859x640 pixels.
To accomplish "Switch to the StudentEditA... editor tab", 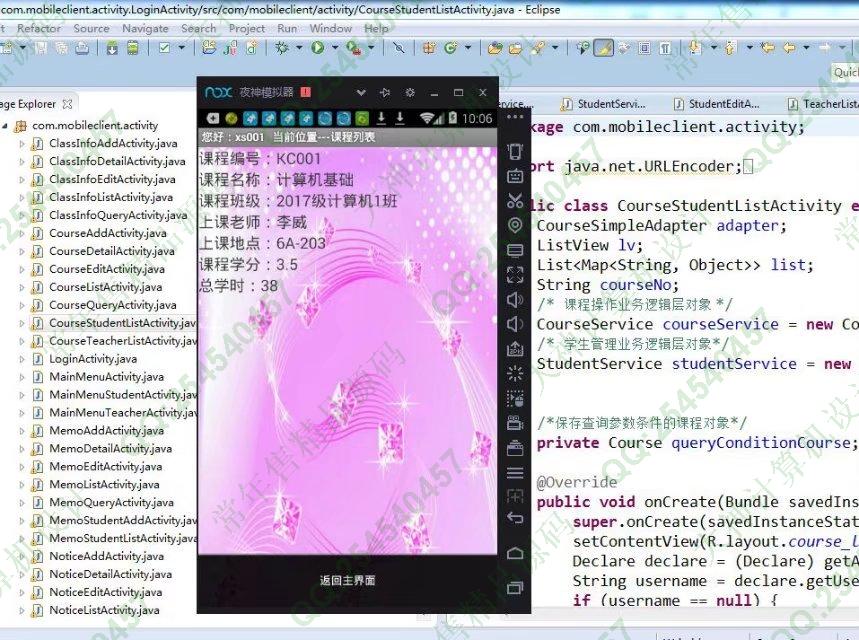I will pyautogui.click(x=716, y=103).
